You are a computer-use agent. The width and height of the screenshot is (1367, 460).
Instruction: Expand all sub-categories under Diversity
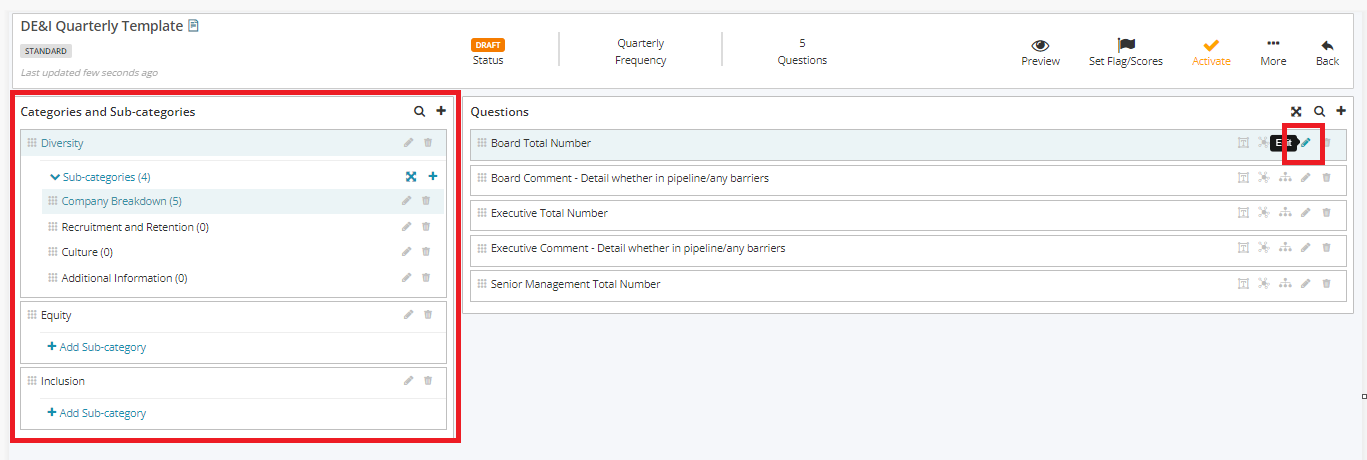[411, 176]
